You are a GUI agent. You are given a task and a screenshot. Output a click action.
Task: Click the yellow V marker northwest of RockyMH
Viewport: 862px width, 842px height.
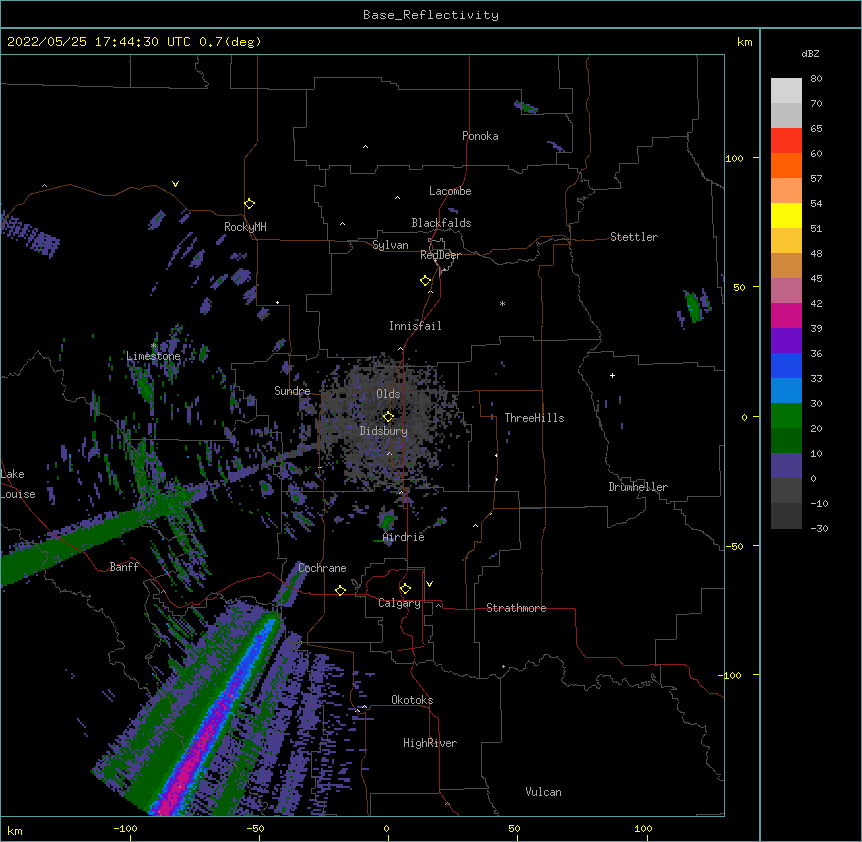tap(175, 184)
